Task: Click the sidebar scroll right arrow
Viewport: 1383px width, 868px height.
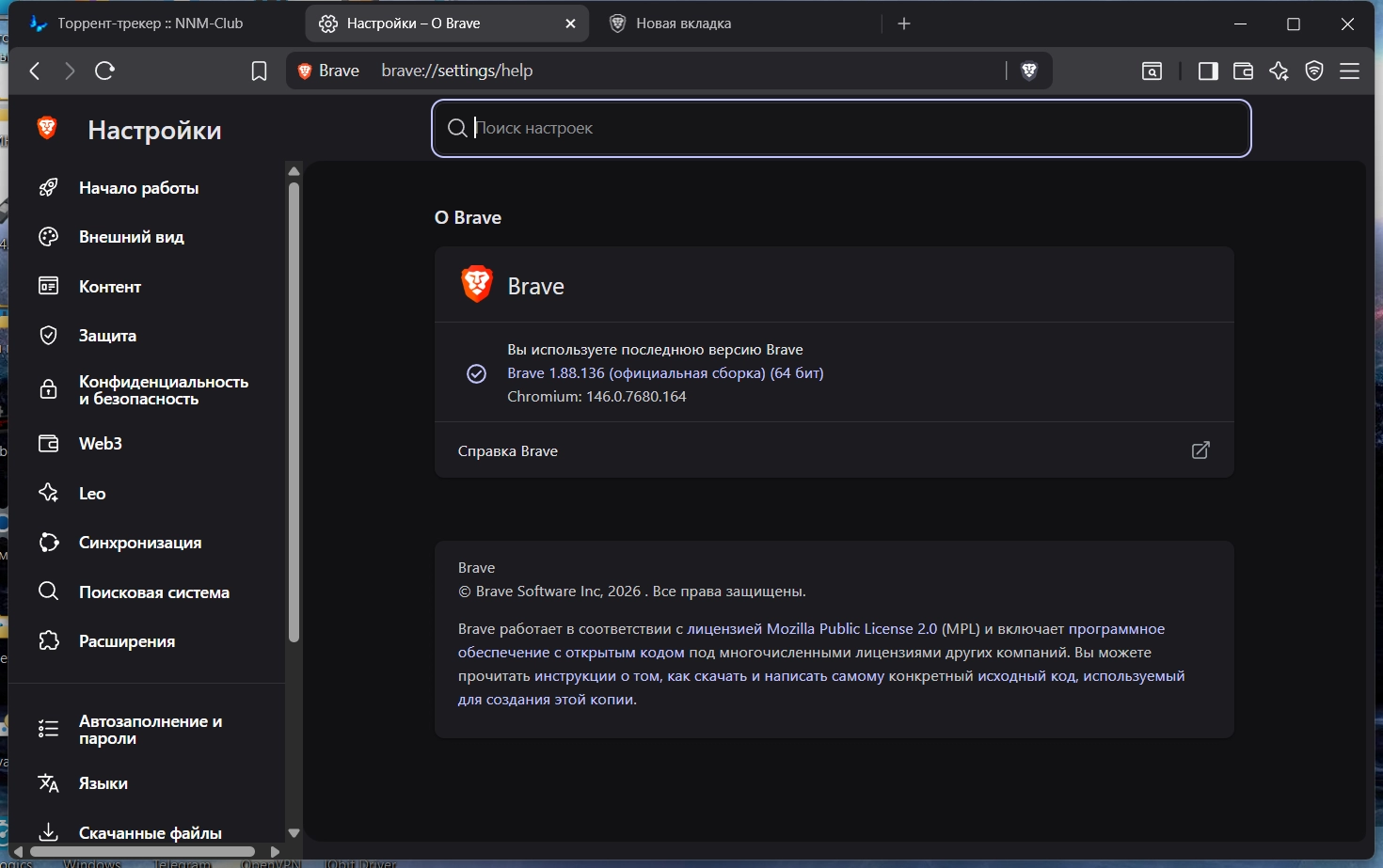Action: click(x=275, y=851)
